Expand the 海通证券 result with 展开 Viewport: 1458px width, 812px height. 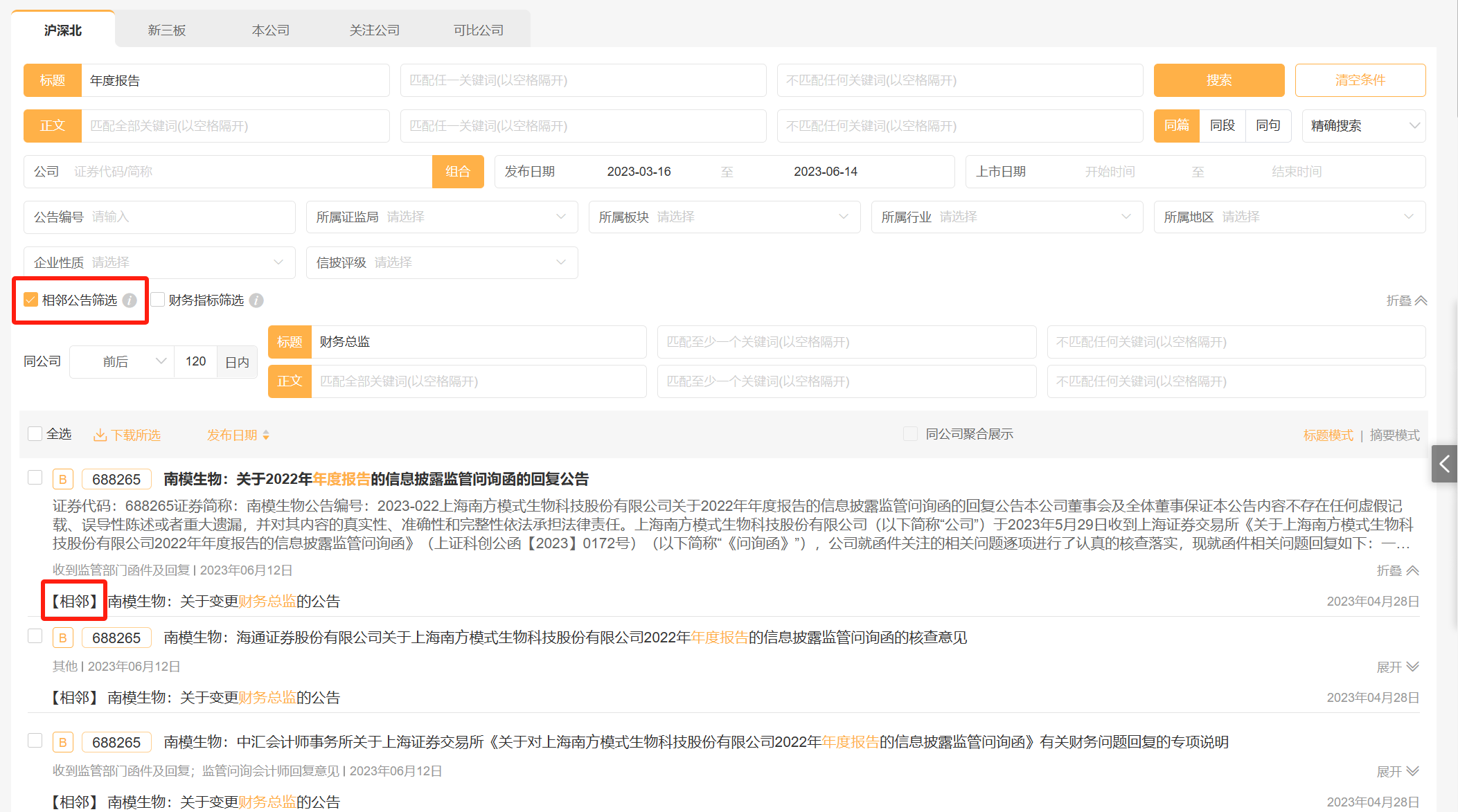click(x=1398, y=667)
